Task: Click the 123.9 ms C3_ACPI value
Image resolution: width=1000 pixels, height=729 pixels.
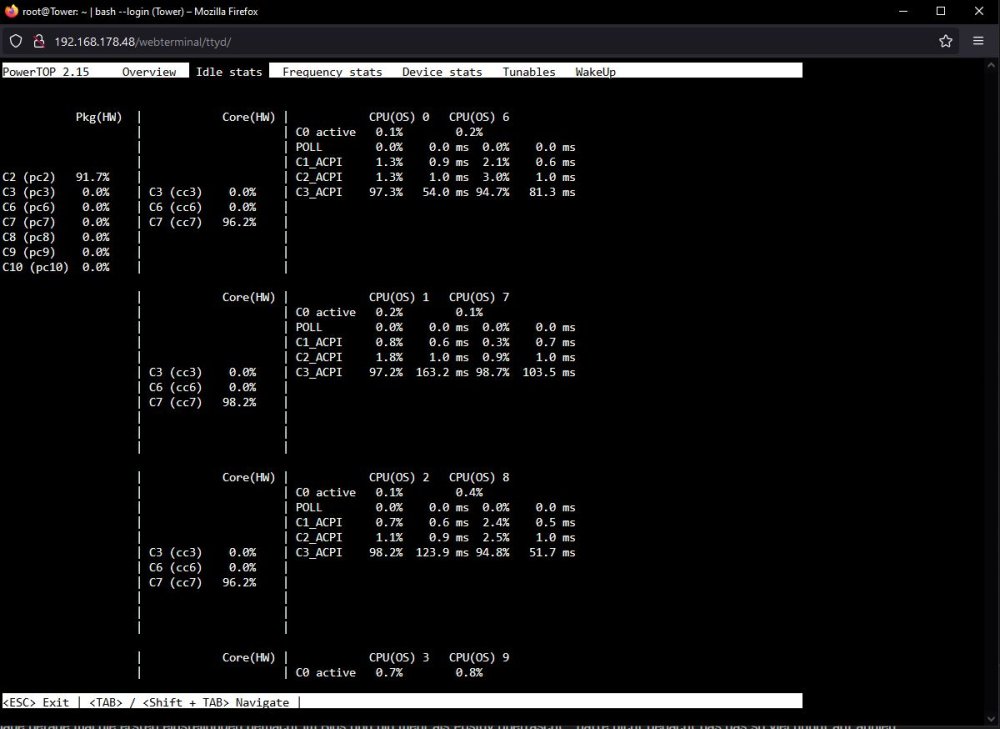Action: click(x=442, y=553)
